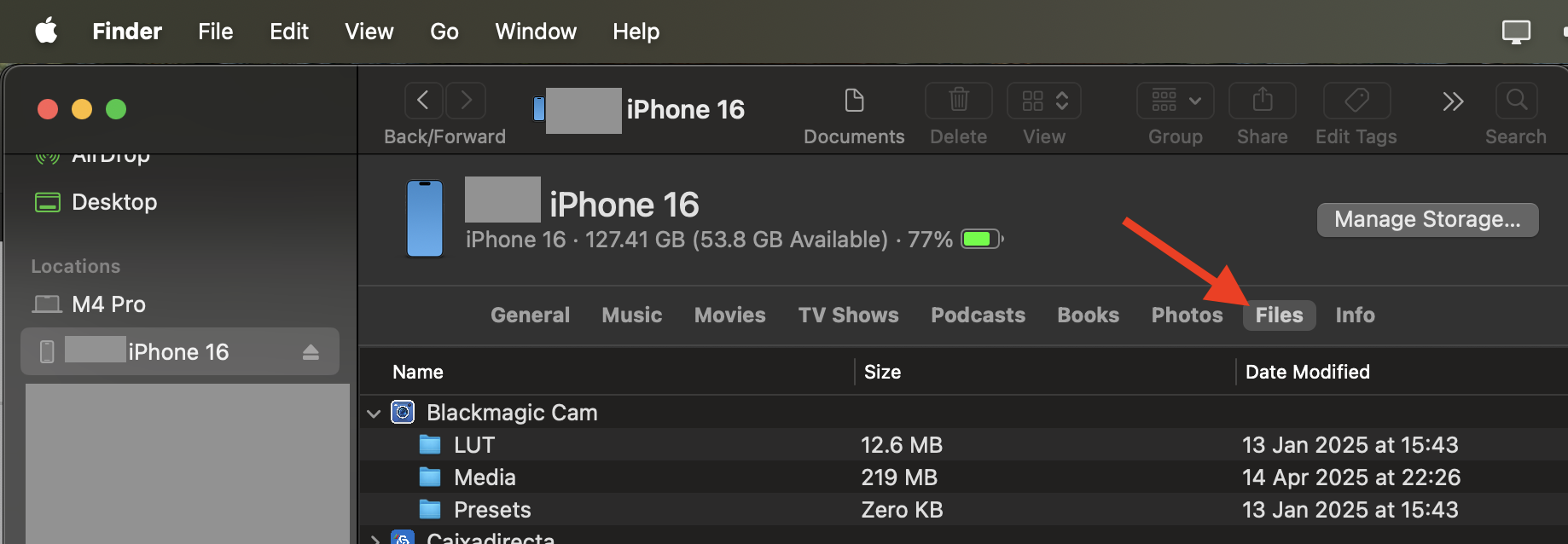Show more toolbar items chevron

coord(1453,102)
